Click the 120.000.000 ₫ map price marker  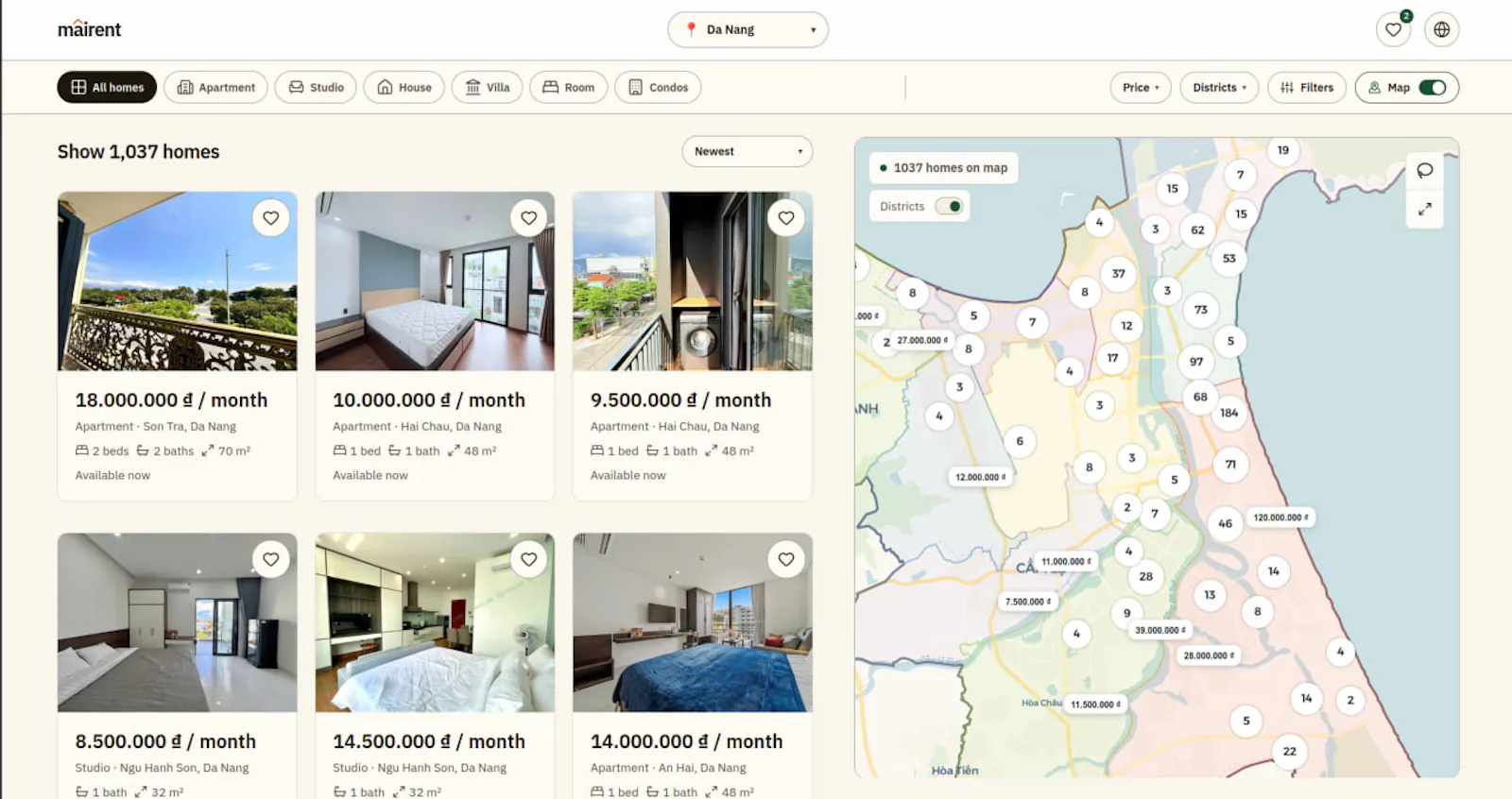tap(1280, 518)
